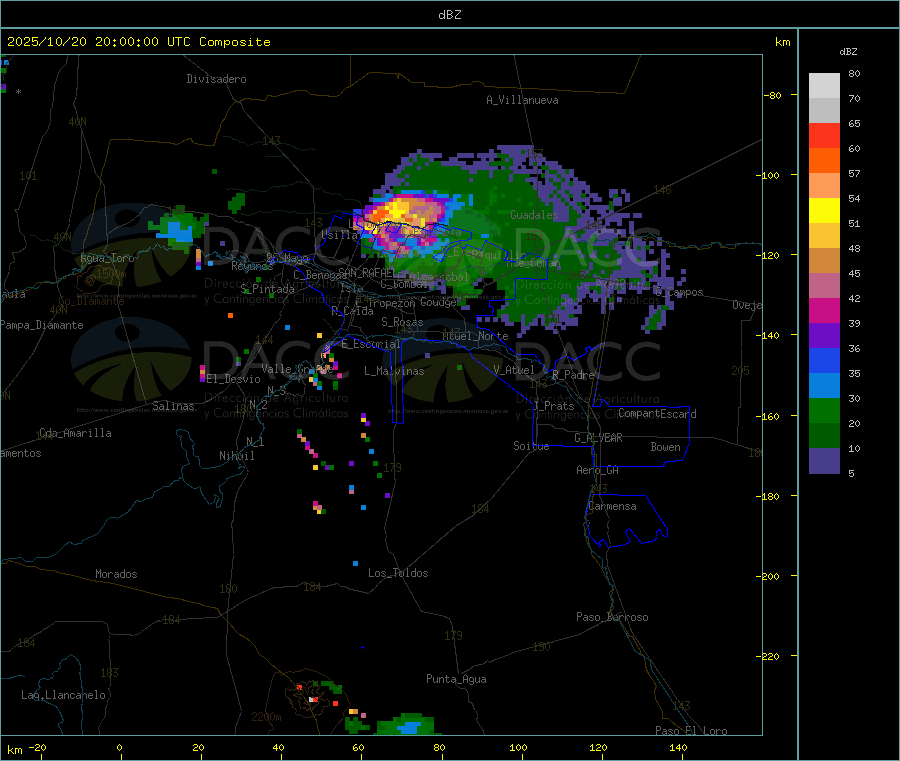Click the S_Pintada location label

click(x=267, y=289)
